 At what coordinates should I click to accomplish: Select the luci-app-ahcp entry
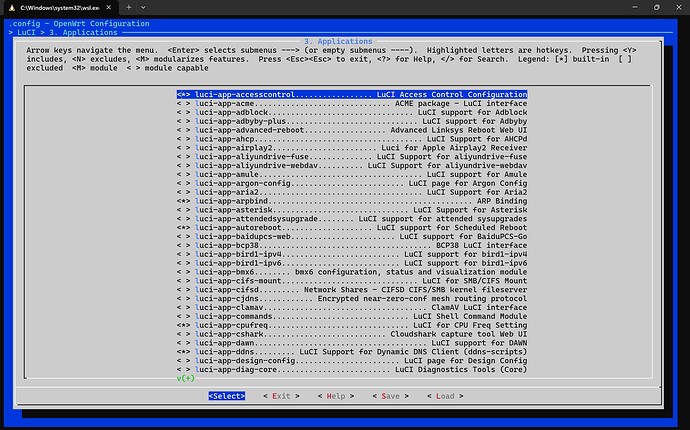click(352, 139)
